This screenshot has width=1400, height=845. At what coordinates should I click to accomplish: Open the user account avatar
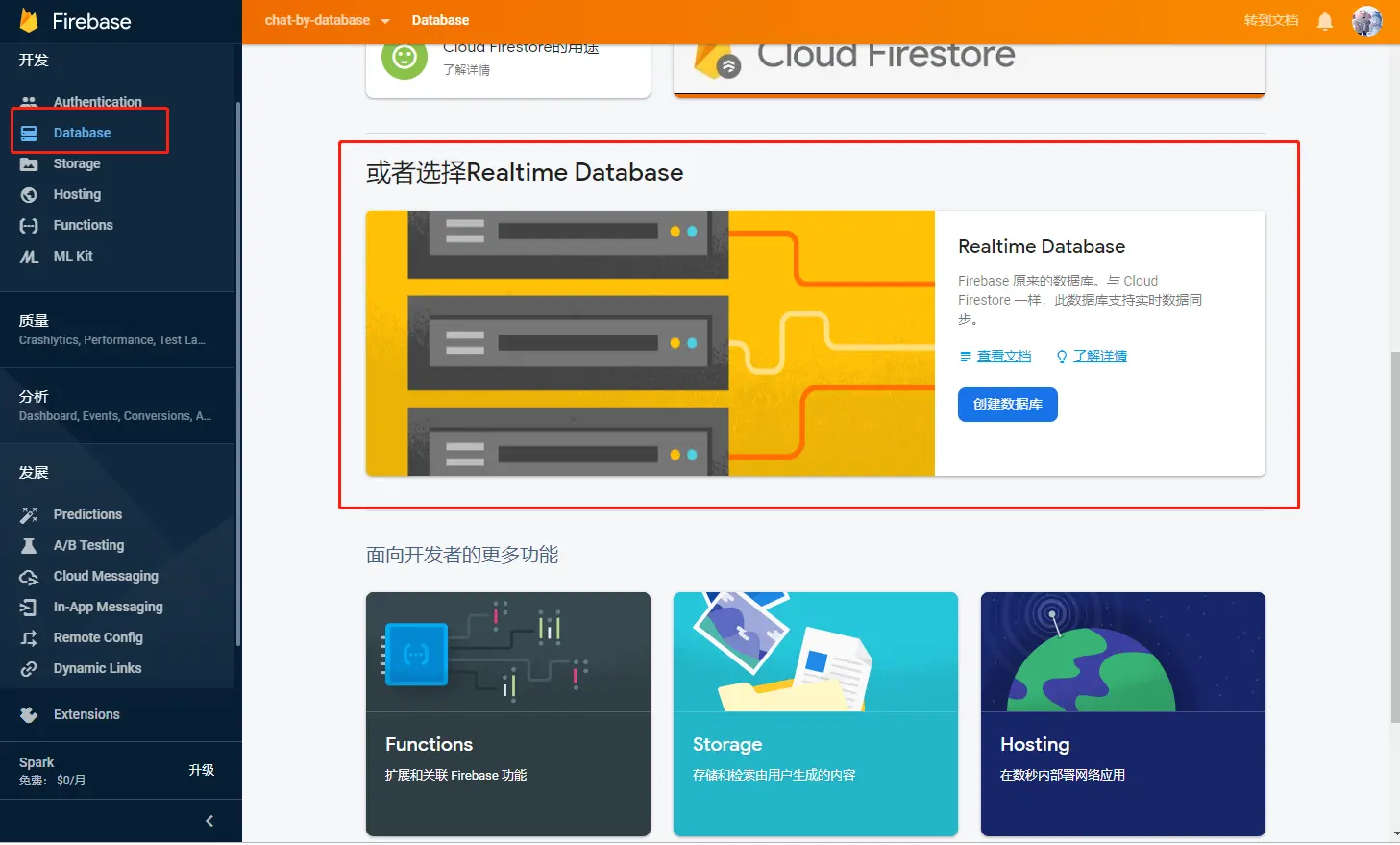coord(1366,20)
